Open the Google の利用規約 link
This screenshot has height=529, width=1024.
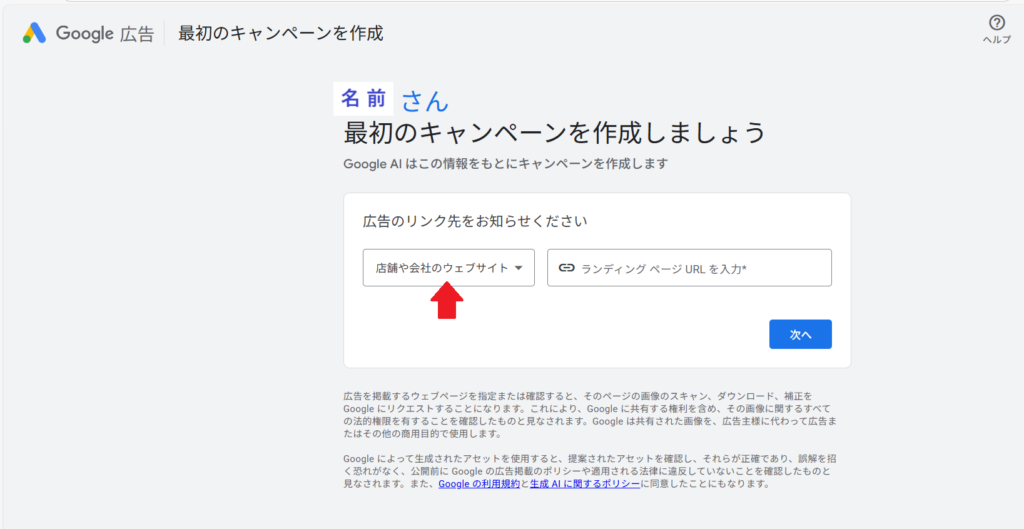coord(479,485)
